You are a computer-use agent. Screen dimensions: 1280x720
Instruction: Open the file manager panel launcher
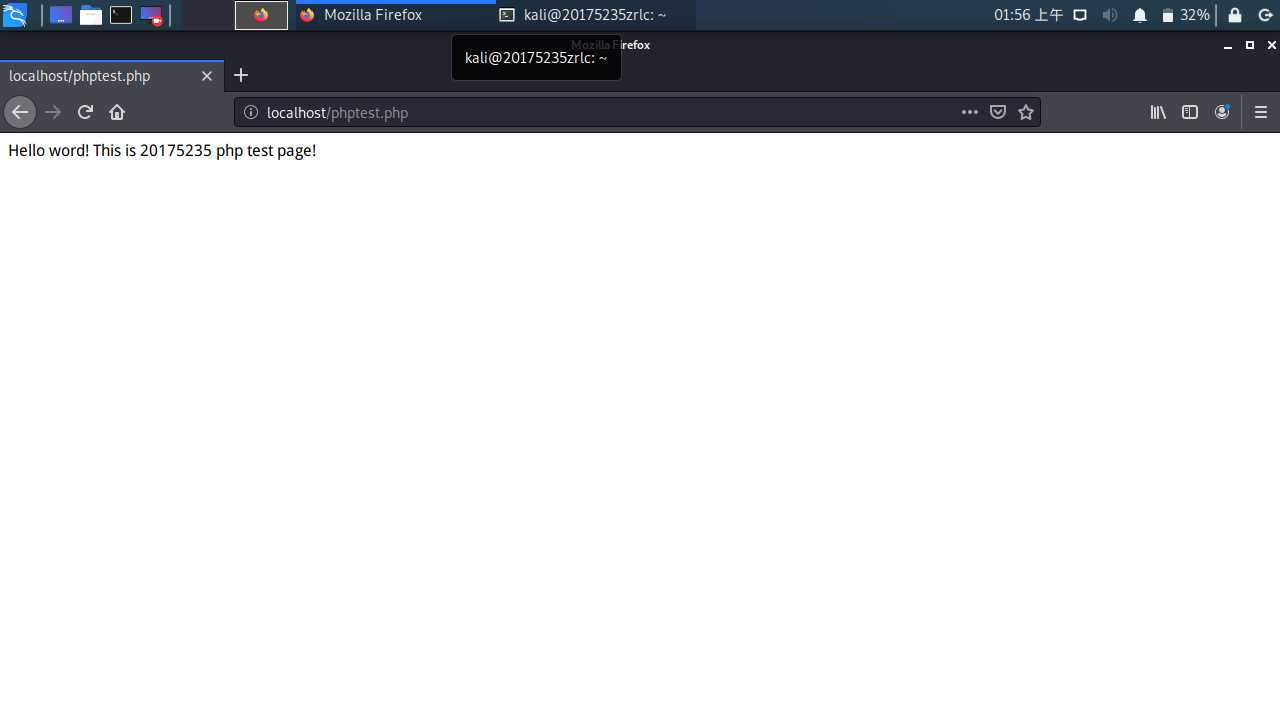[x=91, y=15]
